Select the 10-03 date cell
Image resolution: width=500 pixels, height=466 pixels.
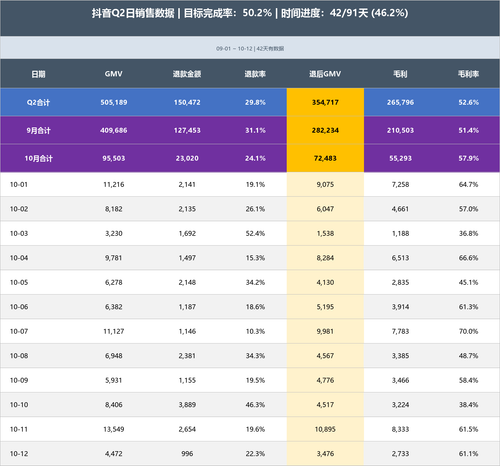[19, 233]
